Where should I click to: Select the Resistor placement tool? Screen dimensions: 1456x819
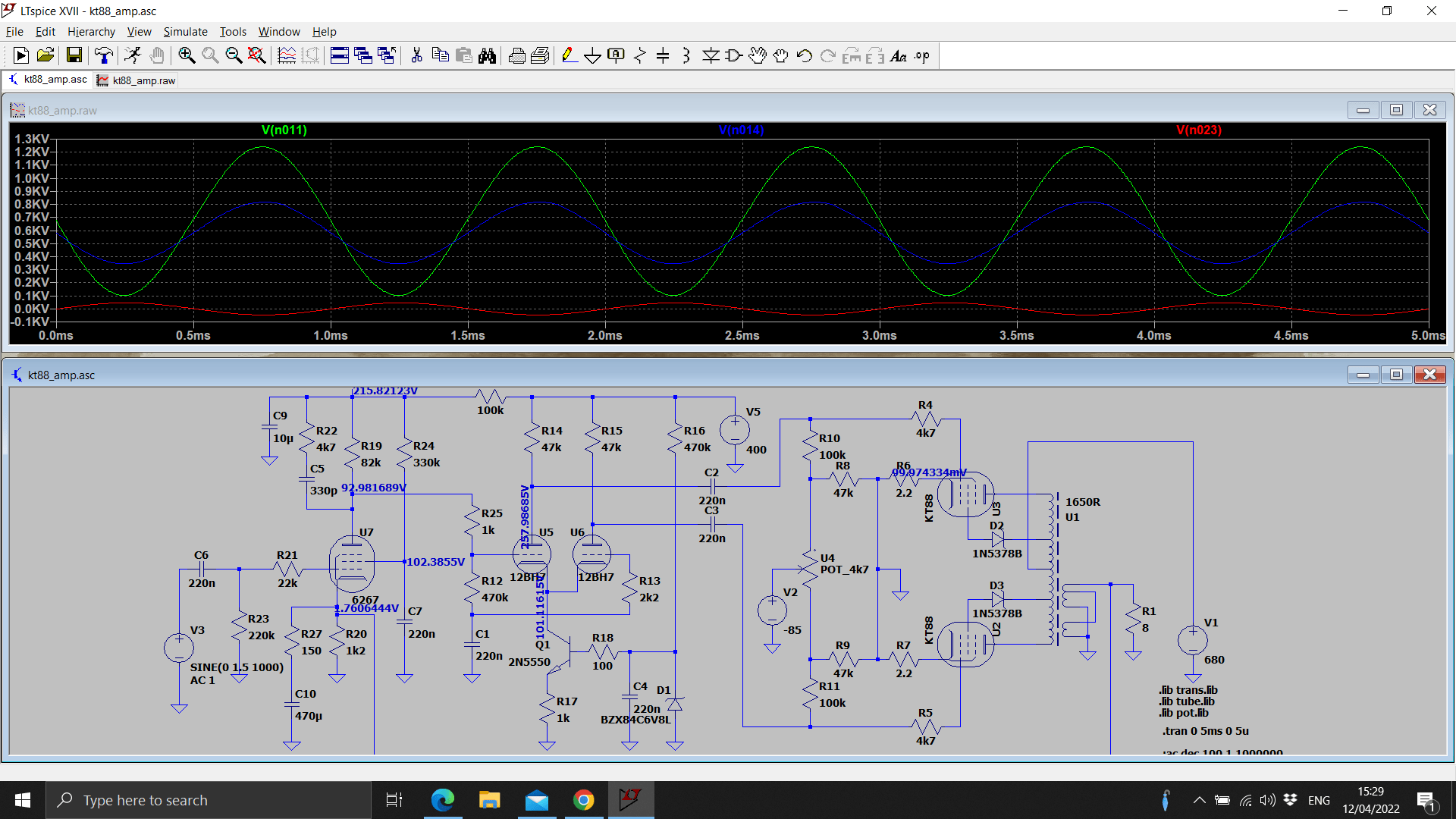[x=640, y=55]
